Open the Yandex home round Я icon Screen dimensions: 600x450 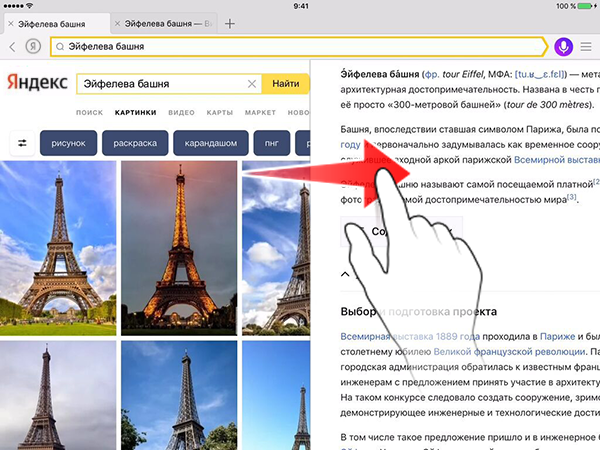pyautogui.click(x=33, y=46)
